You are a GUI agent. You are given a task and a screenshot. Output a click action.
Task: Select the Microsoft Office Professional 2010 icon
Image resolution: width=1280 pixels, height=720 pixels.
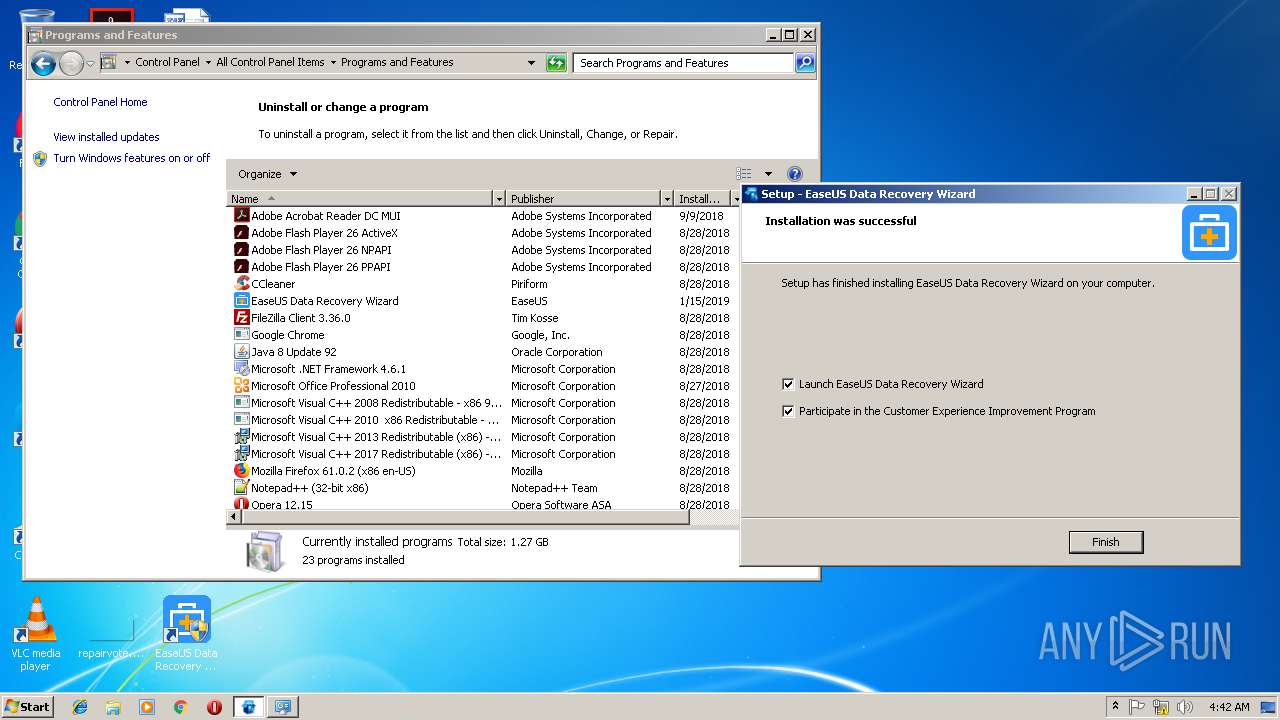click(241, 385)
